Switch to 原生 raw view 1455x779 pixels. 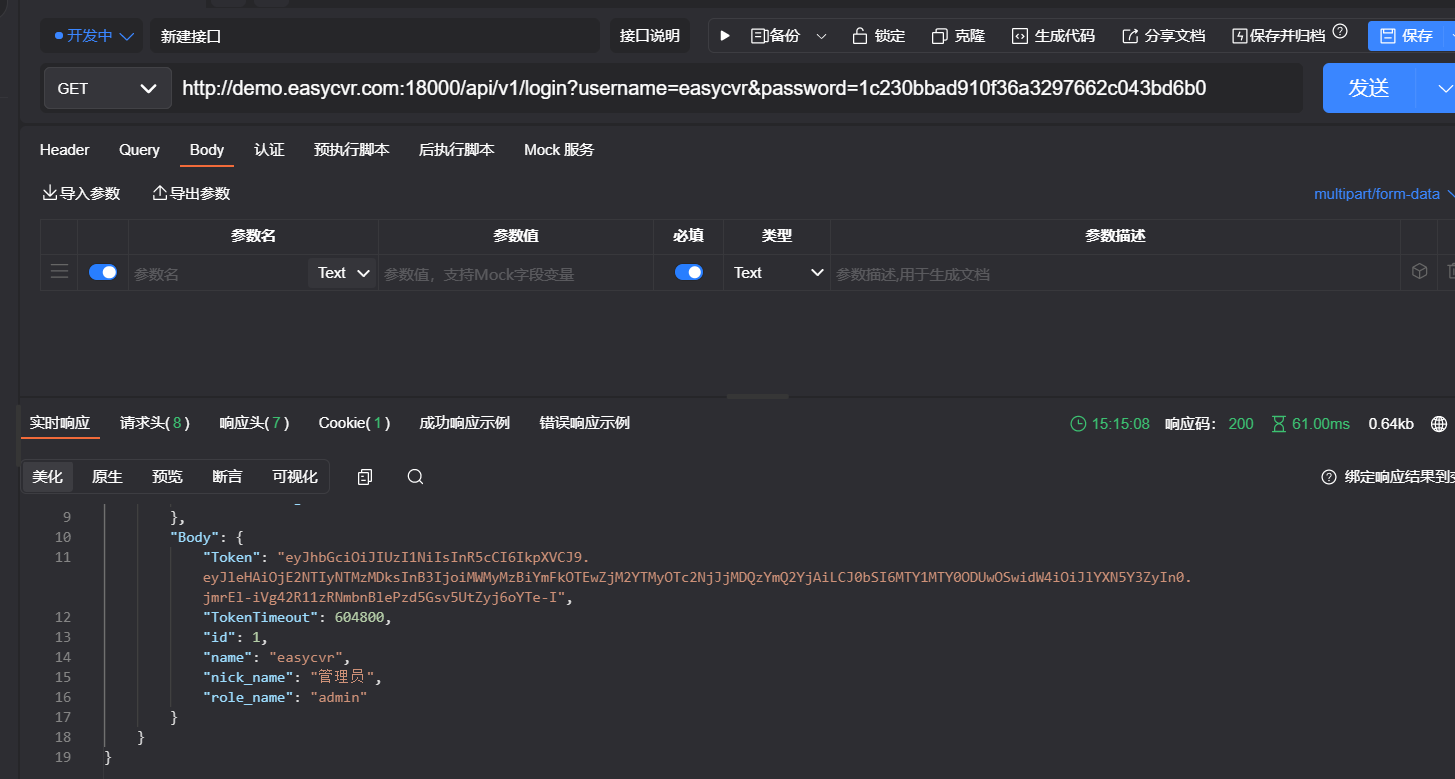click(x=107, y=477)
